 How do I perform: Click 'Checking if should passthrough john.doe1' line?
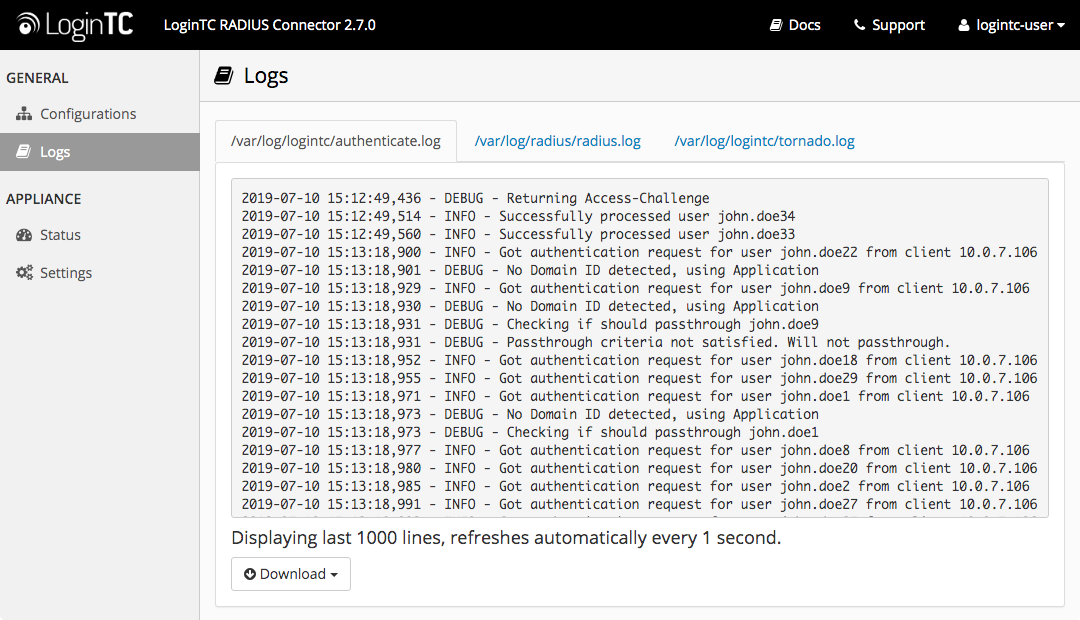click(530, 432)
